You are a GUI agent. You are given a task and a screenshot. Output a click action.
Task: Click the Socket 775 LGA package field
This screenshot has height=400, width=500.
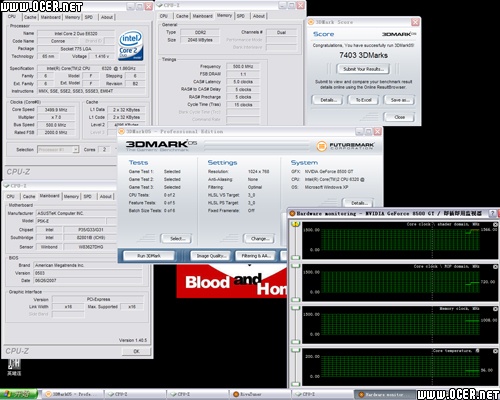pyautogui.click(x=76, y=49)
